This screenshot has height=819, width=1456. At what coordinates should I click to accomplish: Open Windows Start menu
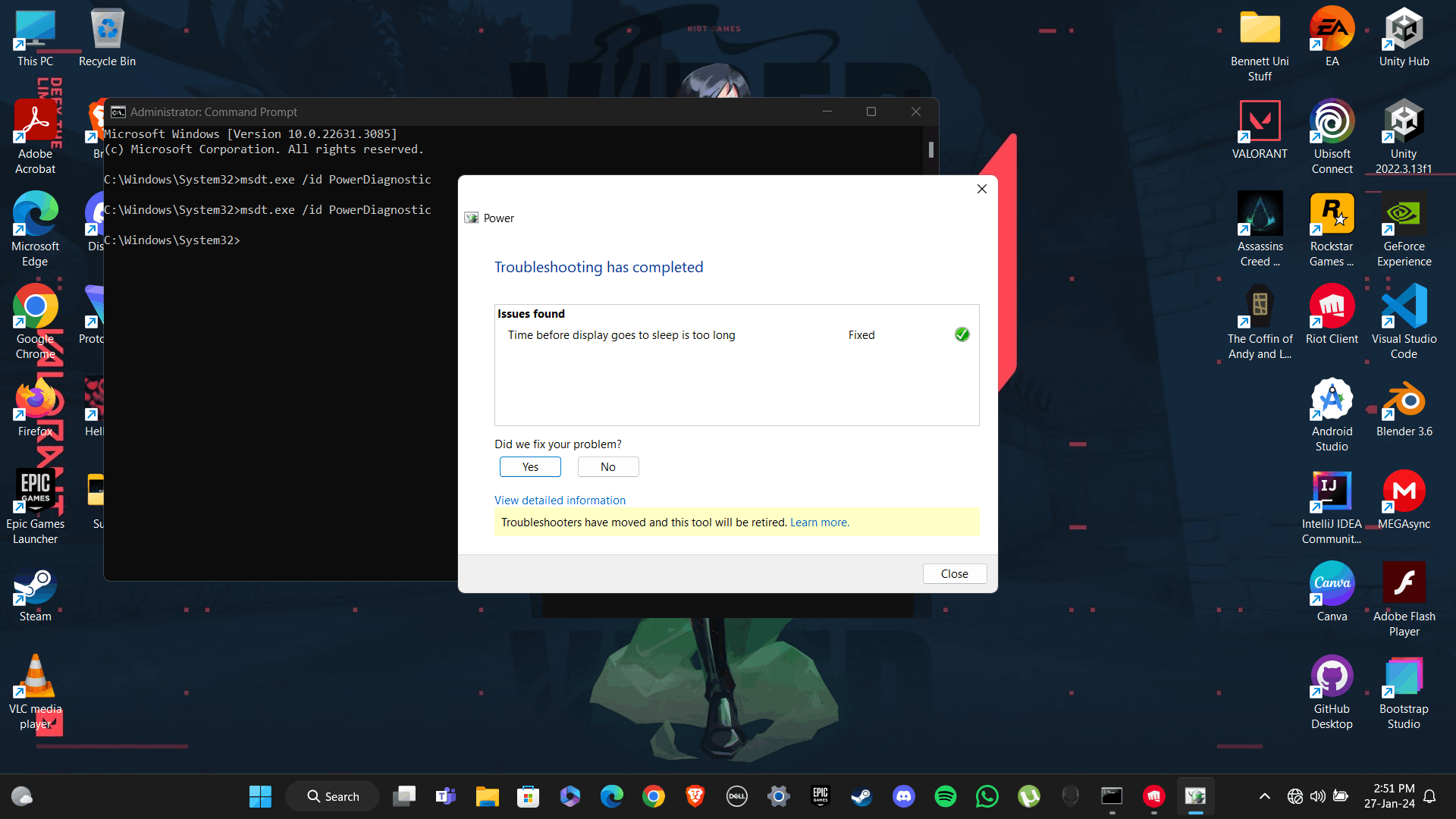260,796
